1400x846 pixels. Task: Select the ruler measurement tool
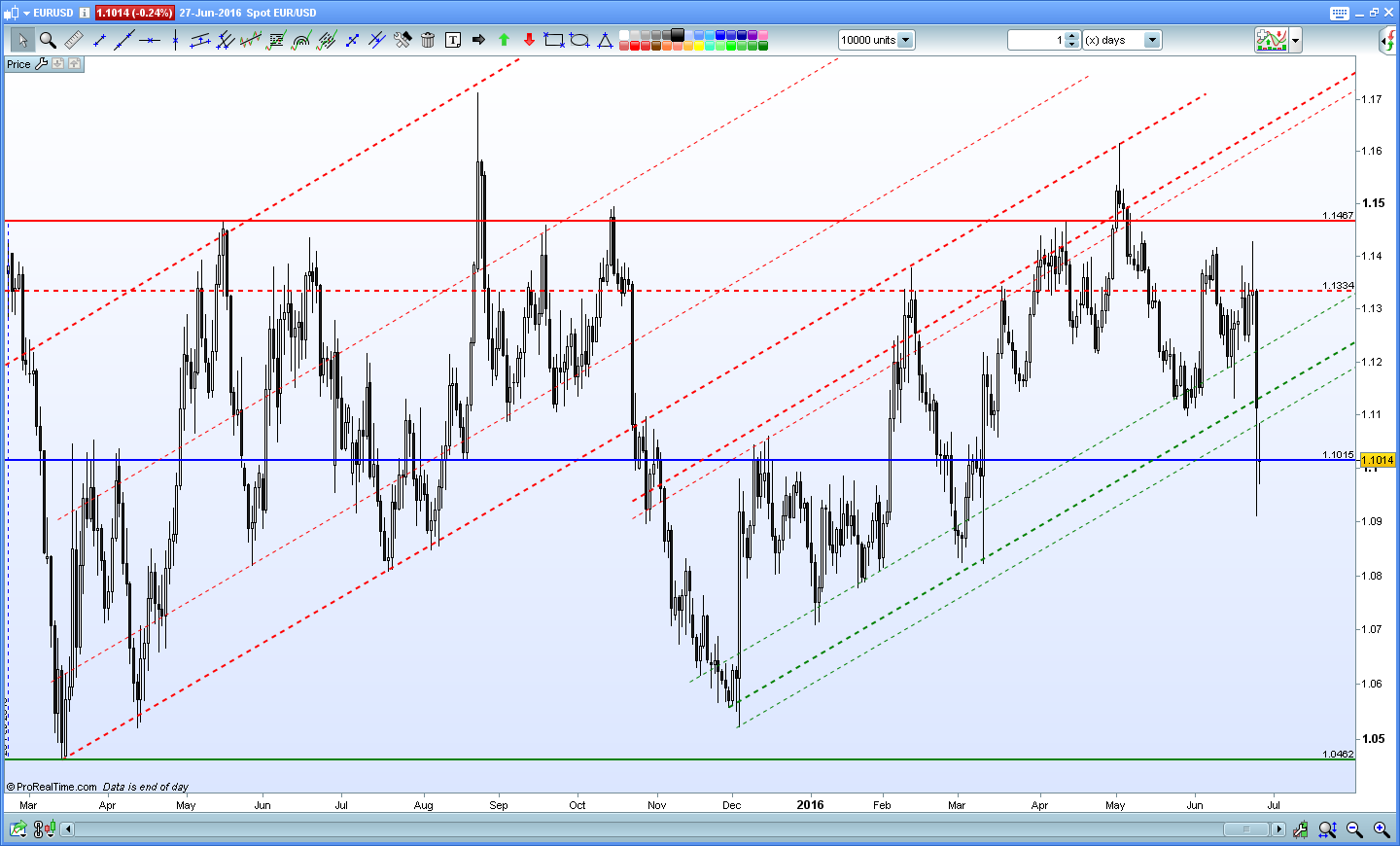(x=74, y=40)
